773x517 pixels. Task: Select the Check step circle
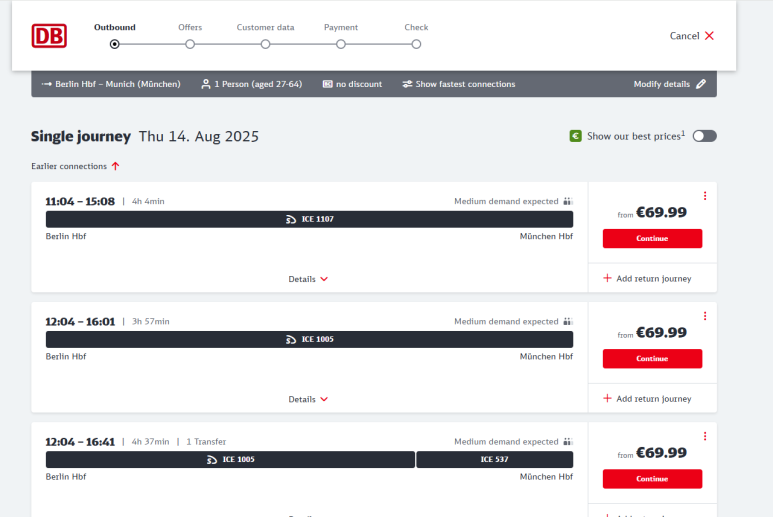click(x=416, y=44)
